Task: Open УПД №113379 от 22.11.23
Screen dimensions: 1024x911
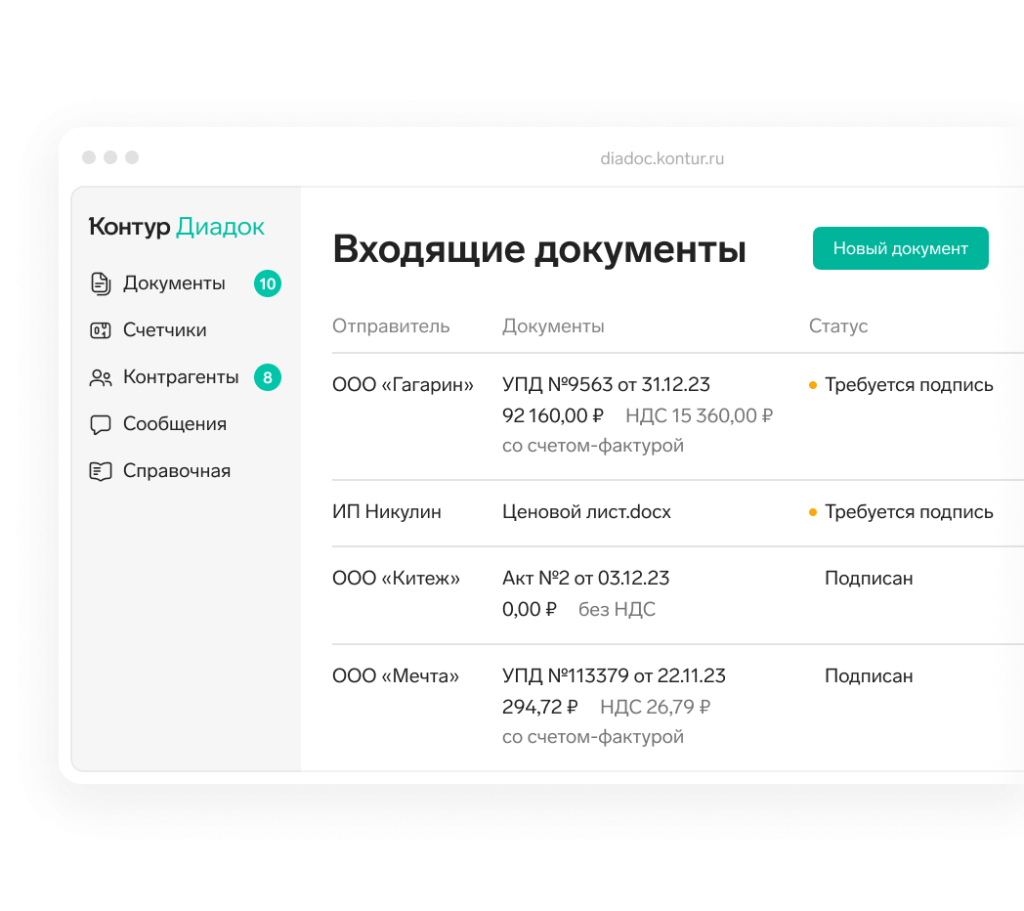Action: tap(613, 676)
